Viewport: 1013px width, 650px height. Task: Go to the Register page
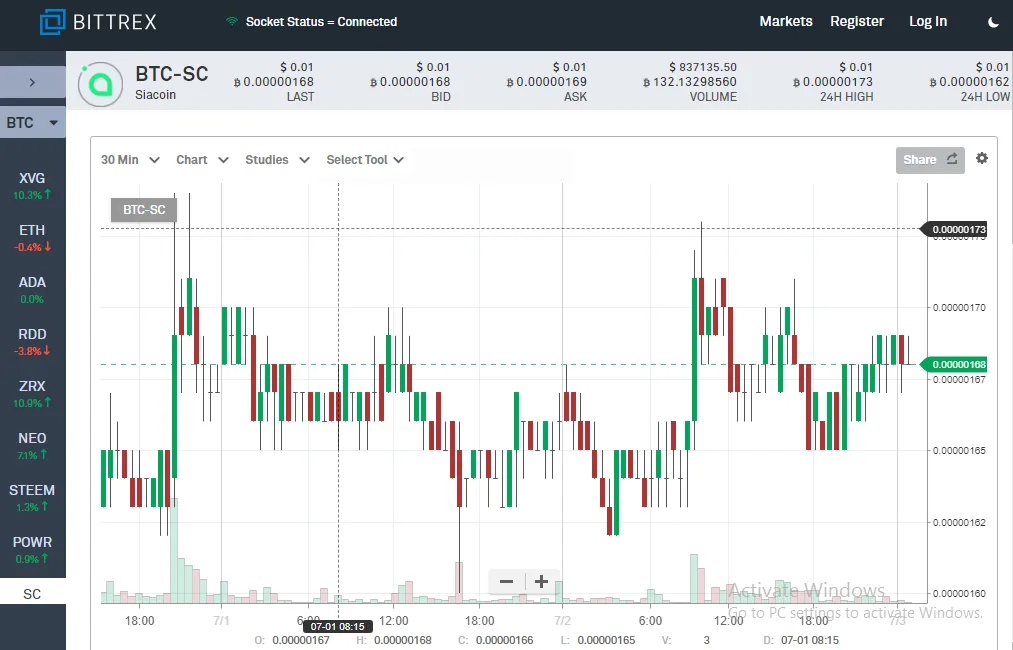(x=857, y=21)
